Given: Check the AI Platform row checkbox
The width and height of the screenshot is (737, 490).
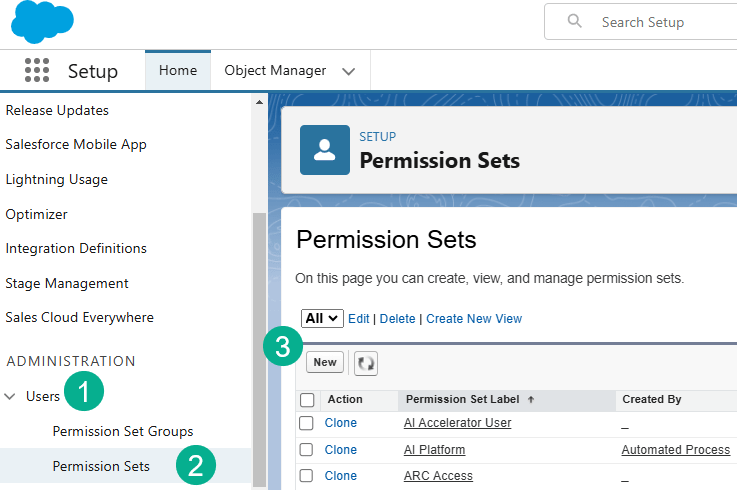Looking at the screenshot, I should pos(307,450).
